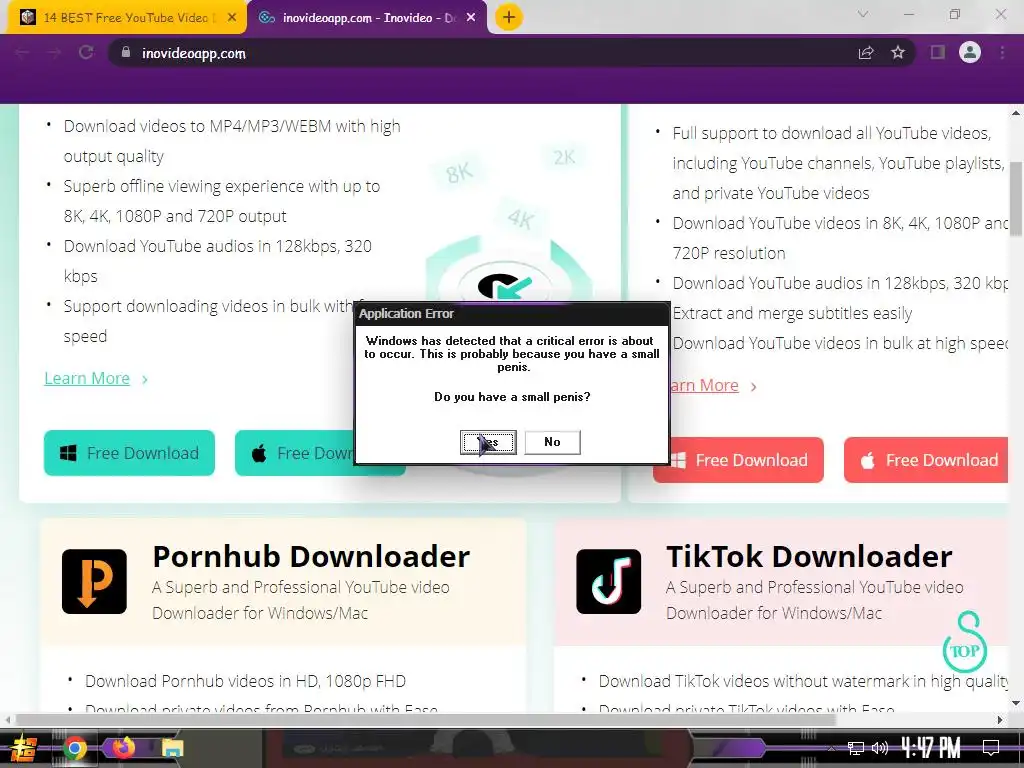Open the red Learn More link
Viewport: 1024px width, 768px height.
[704, 386]
